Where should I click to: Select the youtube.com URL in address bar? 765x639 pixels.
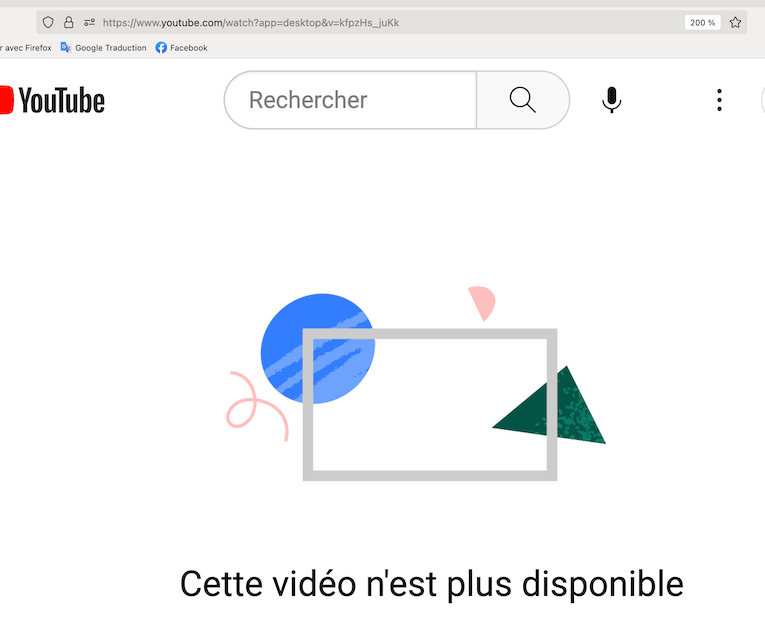coord(251,22)
